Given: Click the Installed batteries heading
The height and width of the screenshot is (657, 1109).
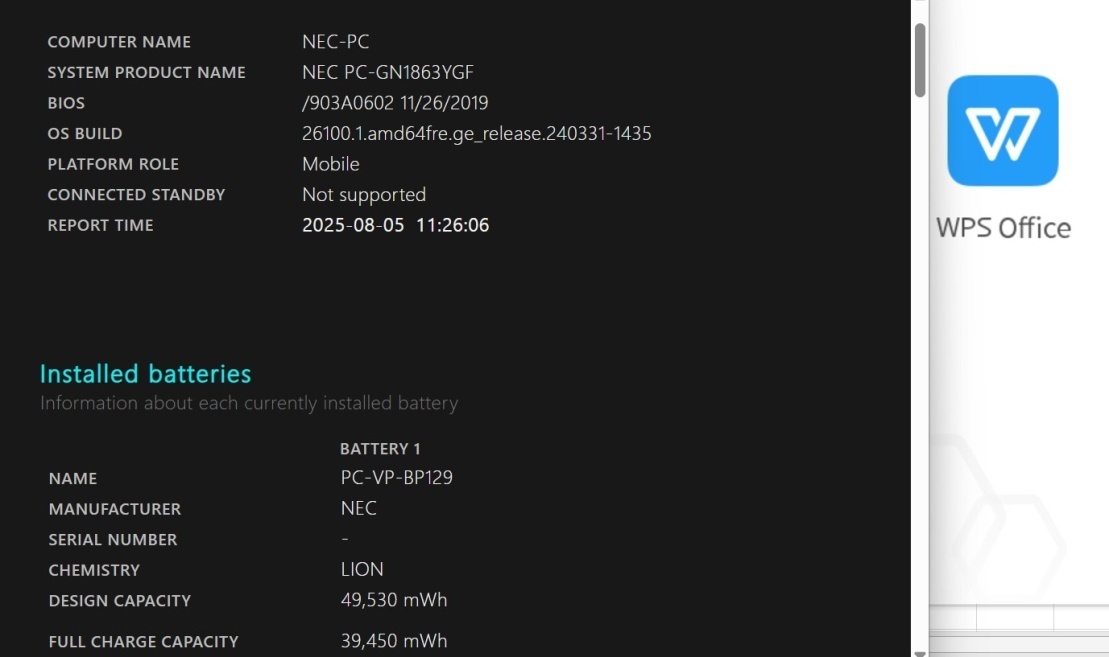Looking at the screenshot, I should tap(145, 373).
